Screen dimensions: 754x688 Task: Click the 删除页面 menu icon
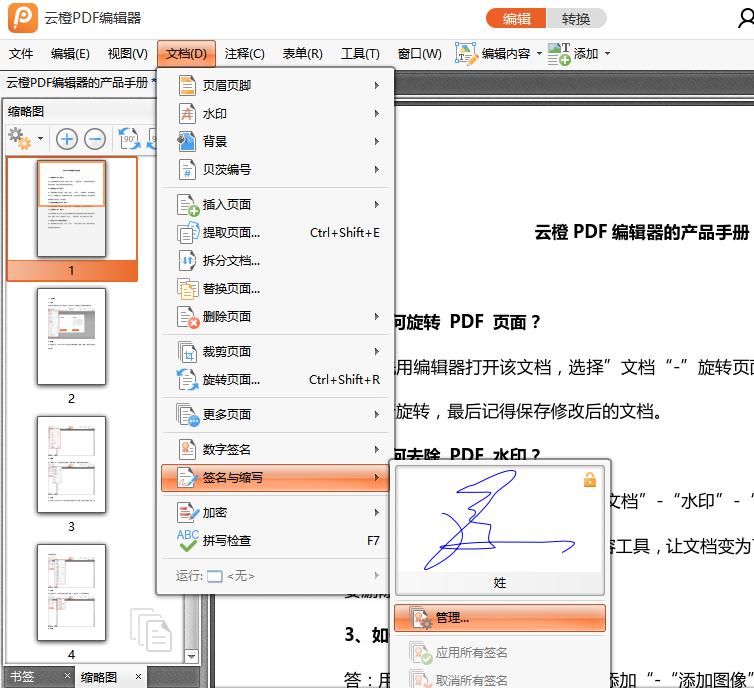click(188, 317)
